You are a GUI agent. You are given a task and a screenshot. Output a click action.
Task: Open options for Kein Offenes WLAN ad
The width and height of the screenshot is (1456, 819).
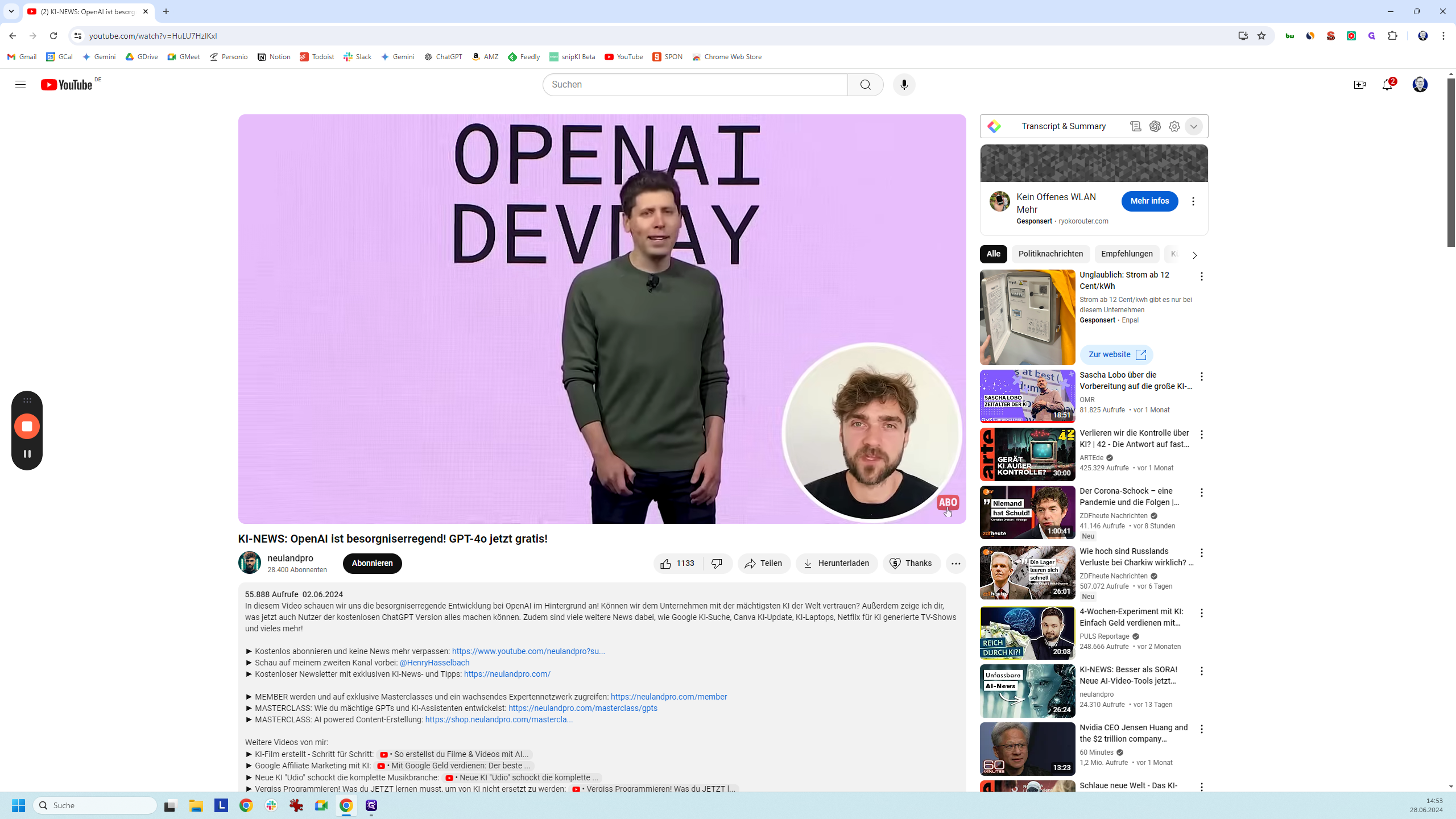pos(1193,201)
